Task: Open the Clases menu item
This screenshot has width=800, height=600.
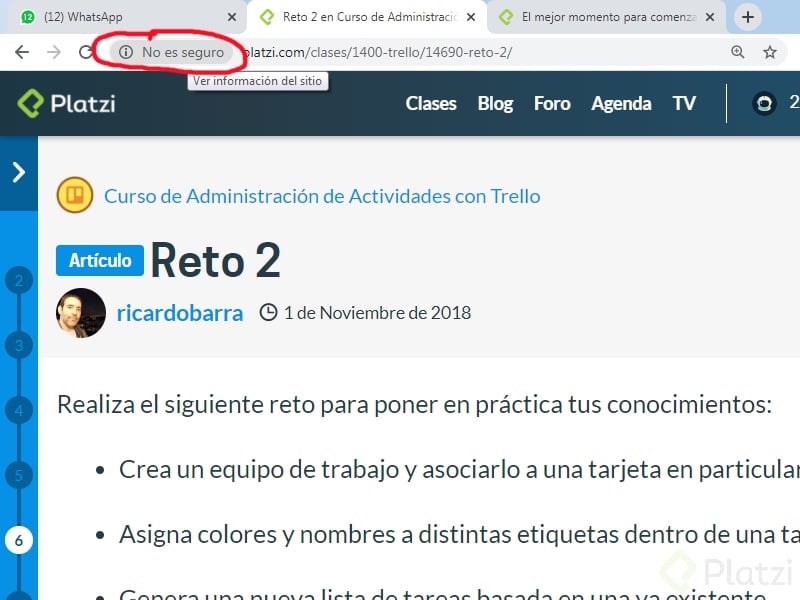Action: 431,104
